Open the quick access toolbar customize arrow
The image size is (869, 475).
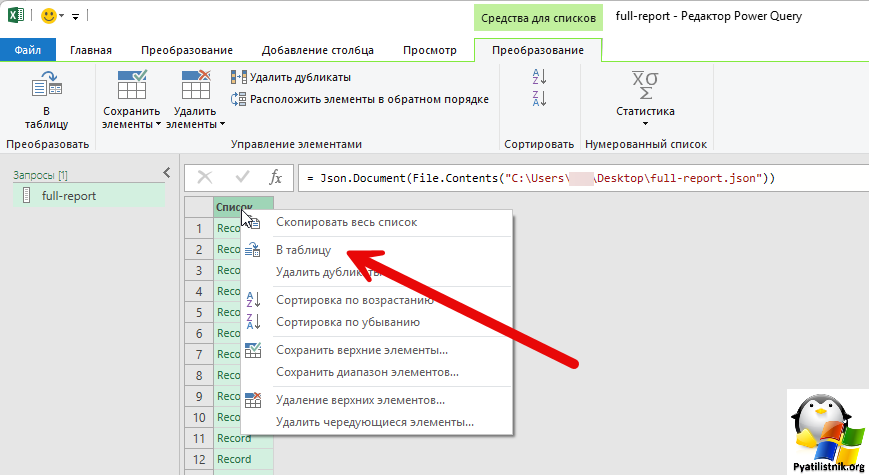[75, 17]
